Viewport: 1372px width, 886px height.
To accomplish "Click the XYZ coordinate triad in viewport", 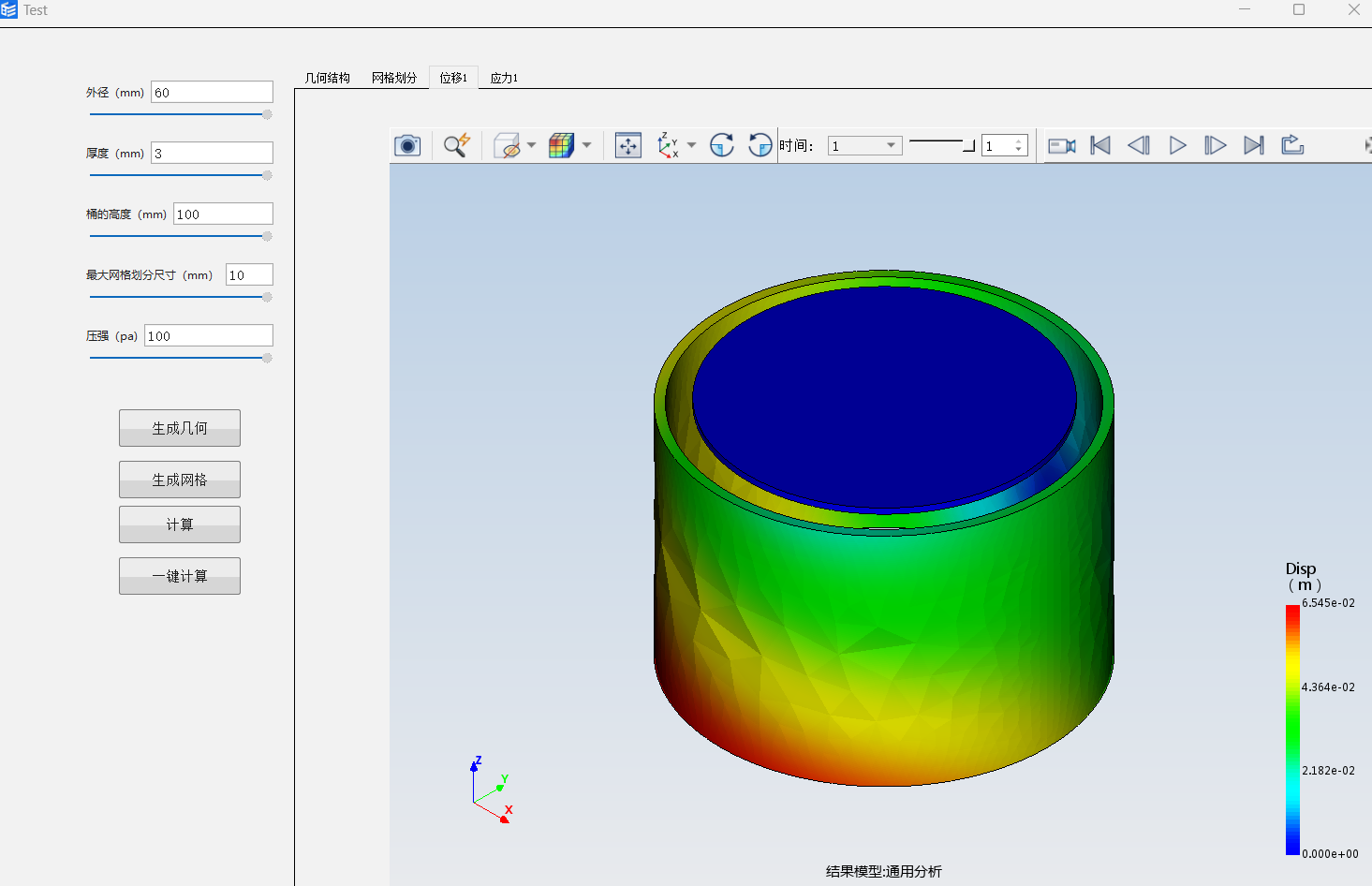I will pyautogui.click(x=492, y=790).
